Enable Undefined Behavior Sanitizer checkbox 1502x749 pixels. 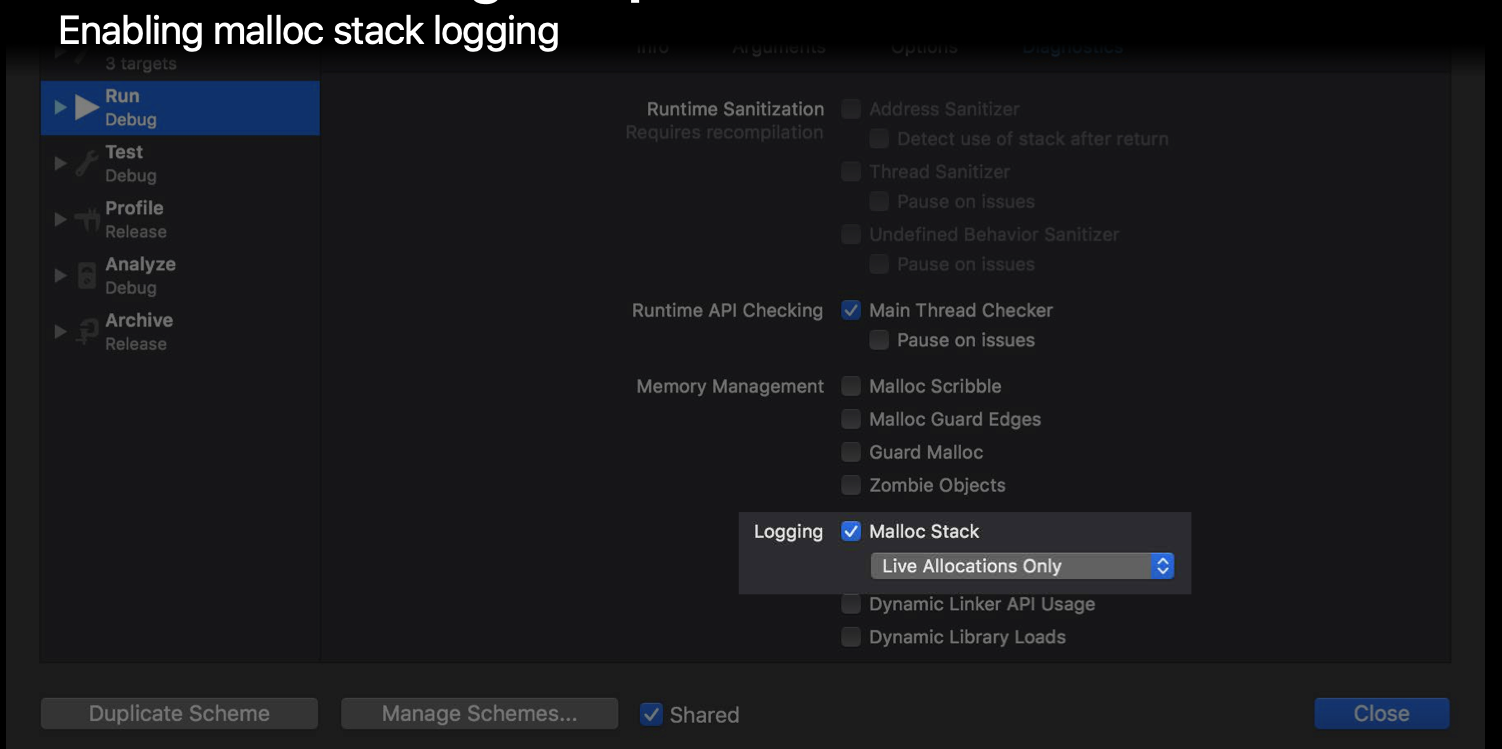[x=851, y=235]
